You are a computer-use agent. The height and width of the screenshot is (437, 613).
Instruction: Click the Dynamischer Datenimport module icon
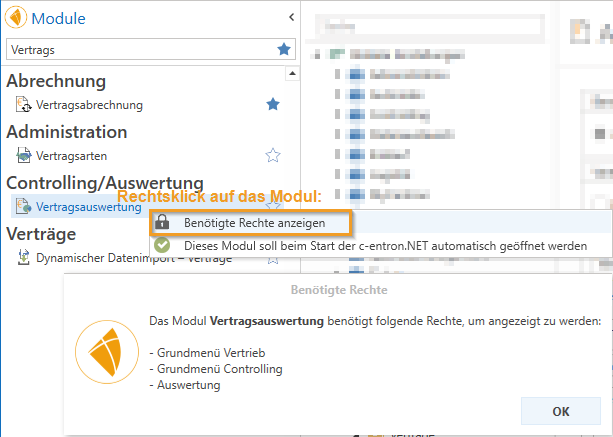click(24, 258)
